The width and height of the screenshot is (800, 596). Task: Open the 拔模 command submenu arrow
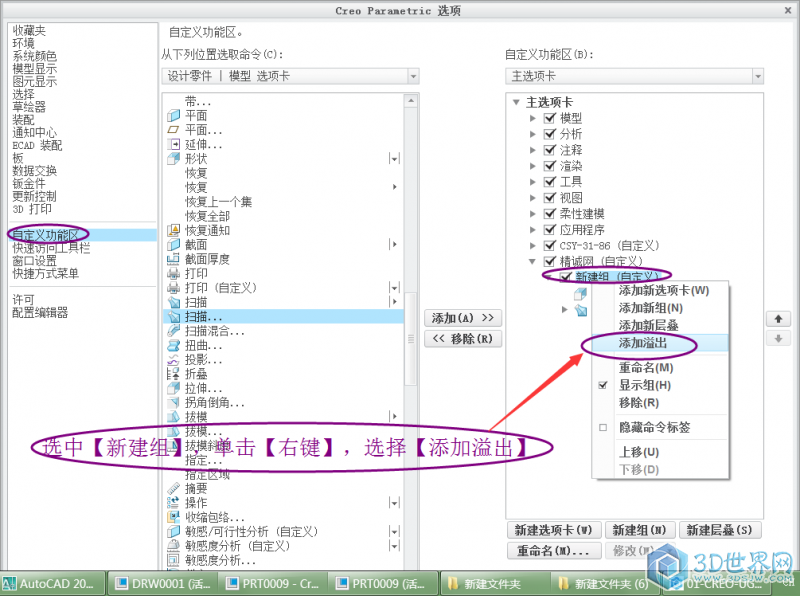click(x=394, y=417)
